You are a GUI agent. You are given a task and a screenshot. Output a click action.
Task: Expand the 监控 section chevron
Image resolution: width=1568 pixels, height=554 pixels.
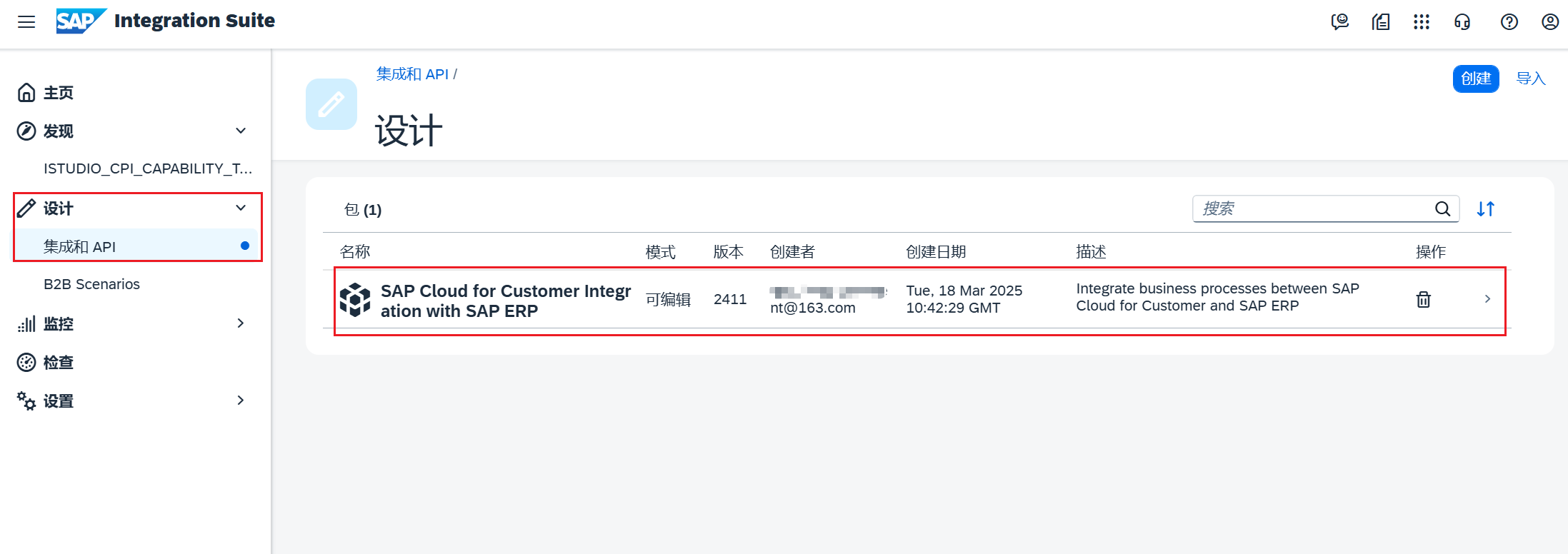(x=241, y=323)
